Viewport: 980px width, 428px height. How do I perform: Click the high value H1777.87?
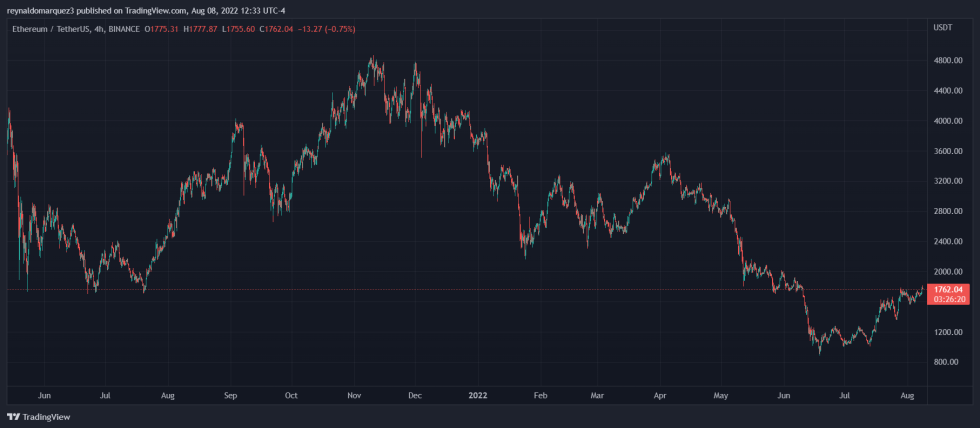click(203, 29)
